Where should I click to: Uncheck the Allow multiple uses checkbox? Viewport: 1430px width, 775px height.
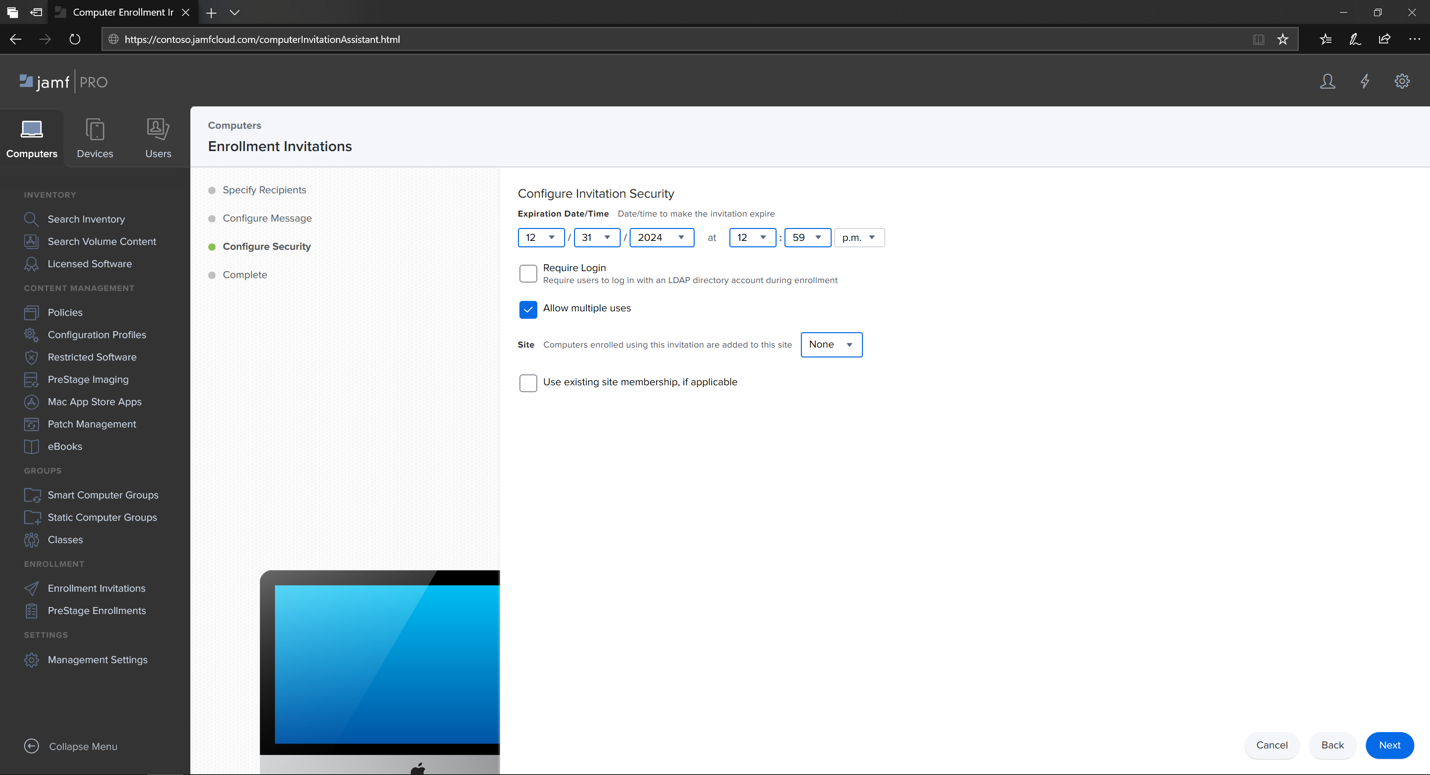528,309
